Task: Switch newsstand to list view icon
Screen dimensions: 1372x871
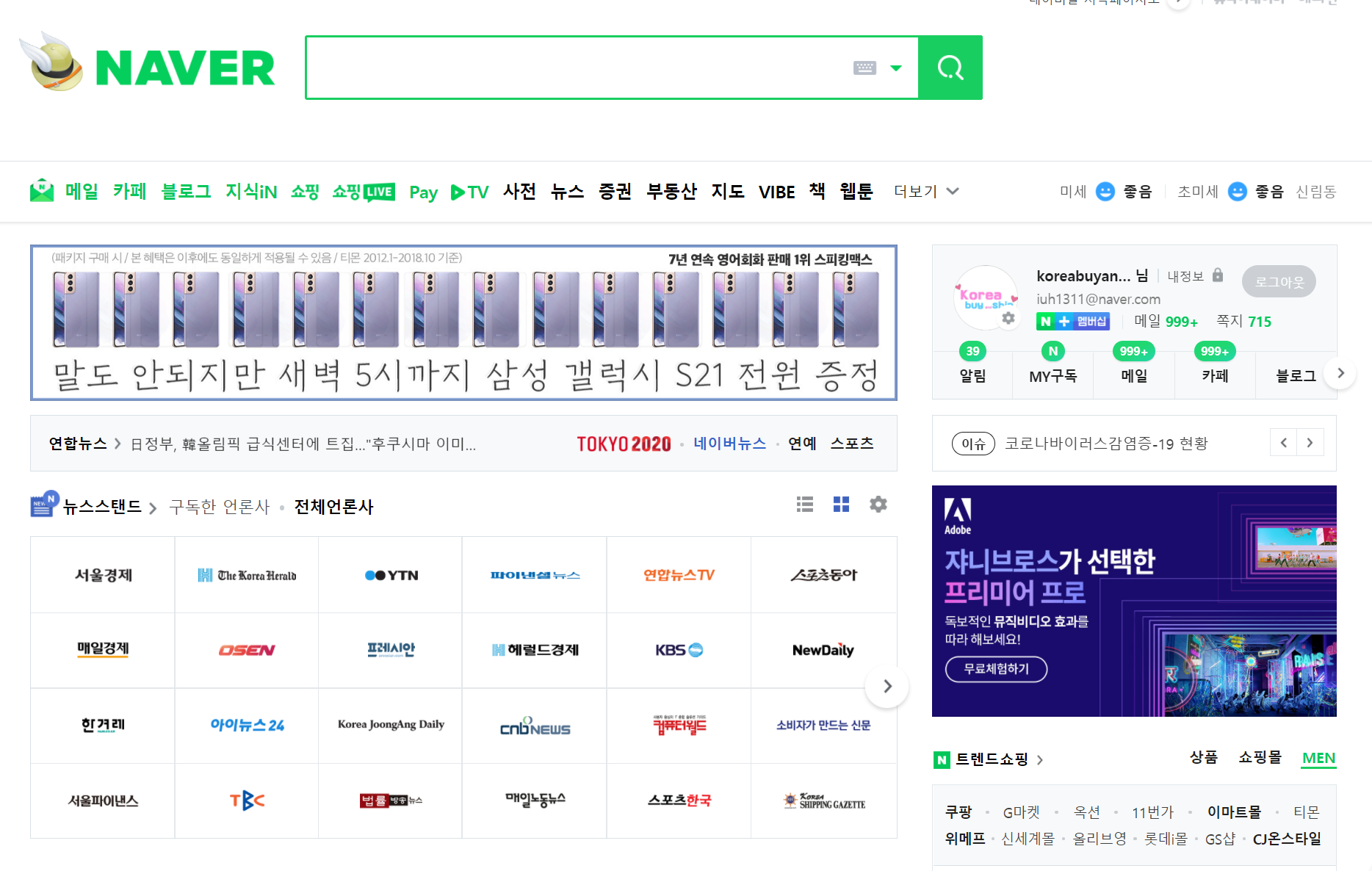Action: pos(805,505)
